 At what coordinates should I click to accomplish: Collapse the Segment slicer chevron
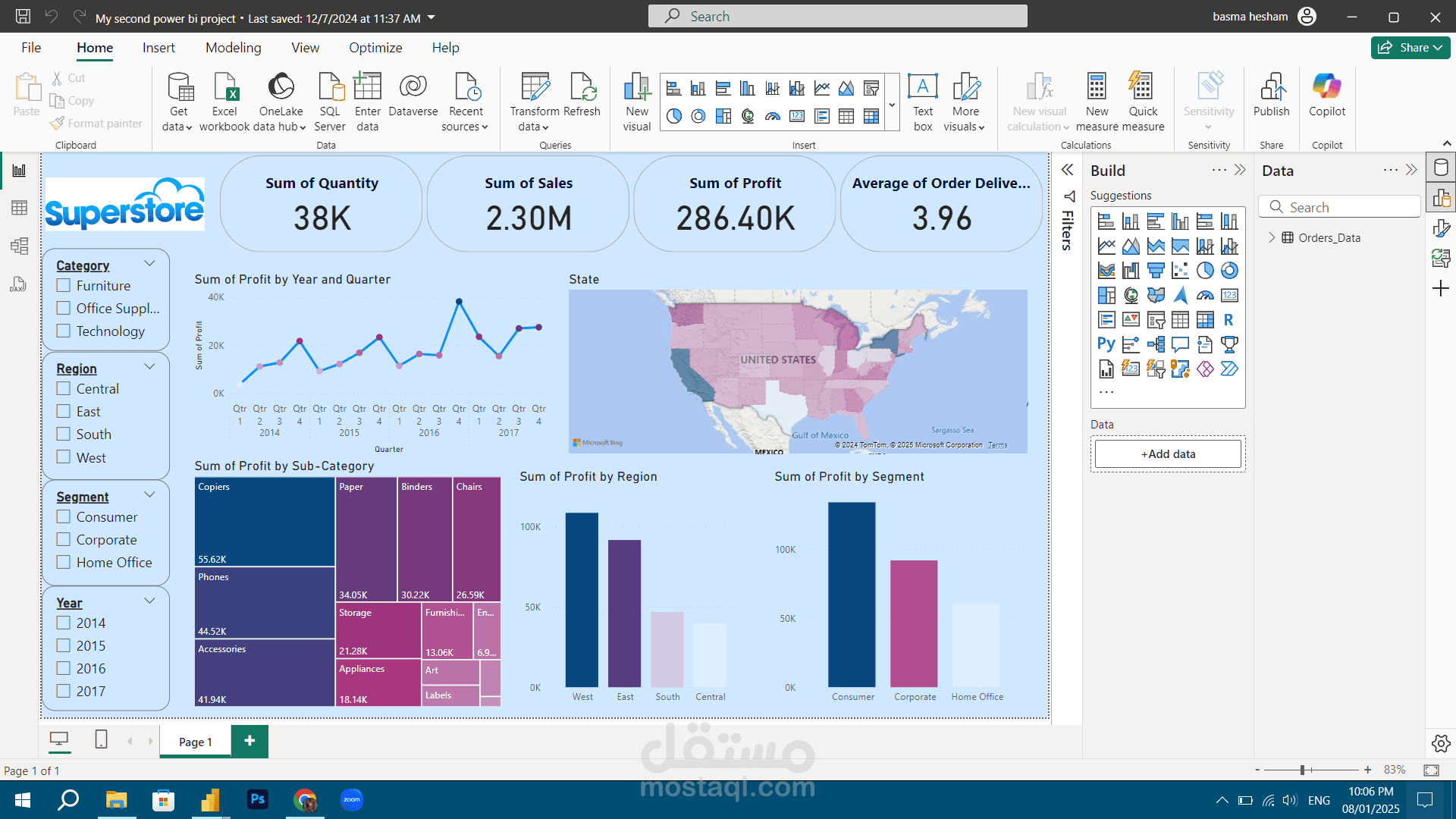click(x=149, y=494)
